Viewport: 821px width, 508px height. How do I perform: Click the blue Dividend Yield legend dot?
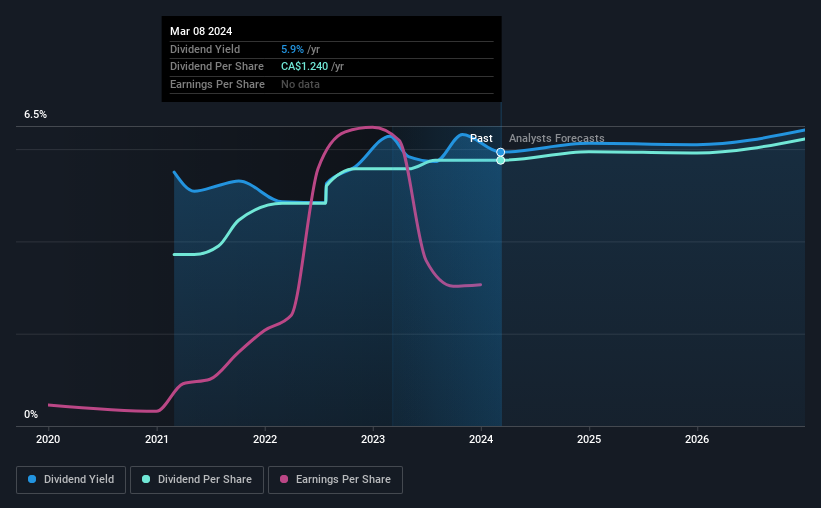(x=32, y=479)
